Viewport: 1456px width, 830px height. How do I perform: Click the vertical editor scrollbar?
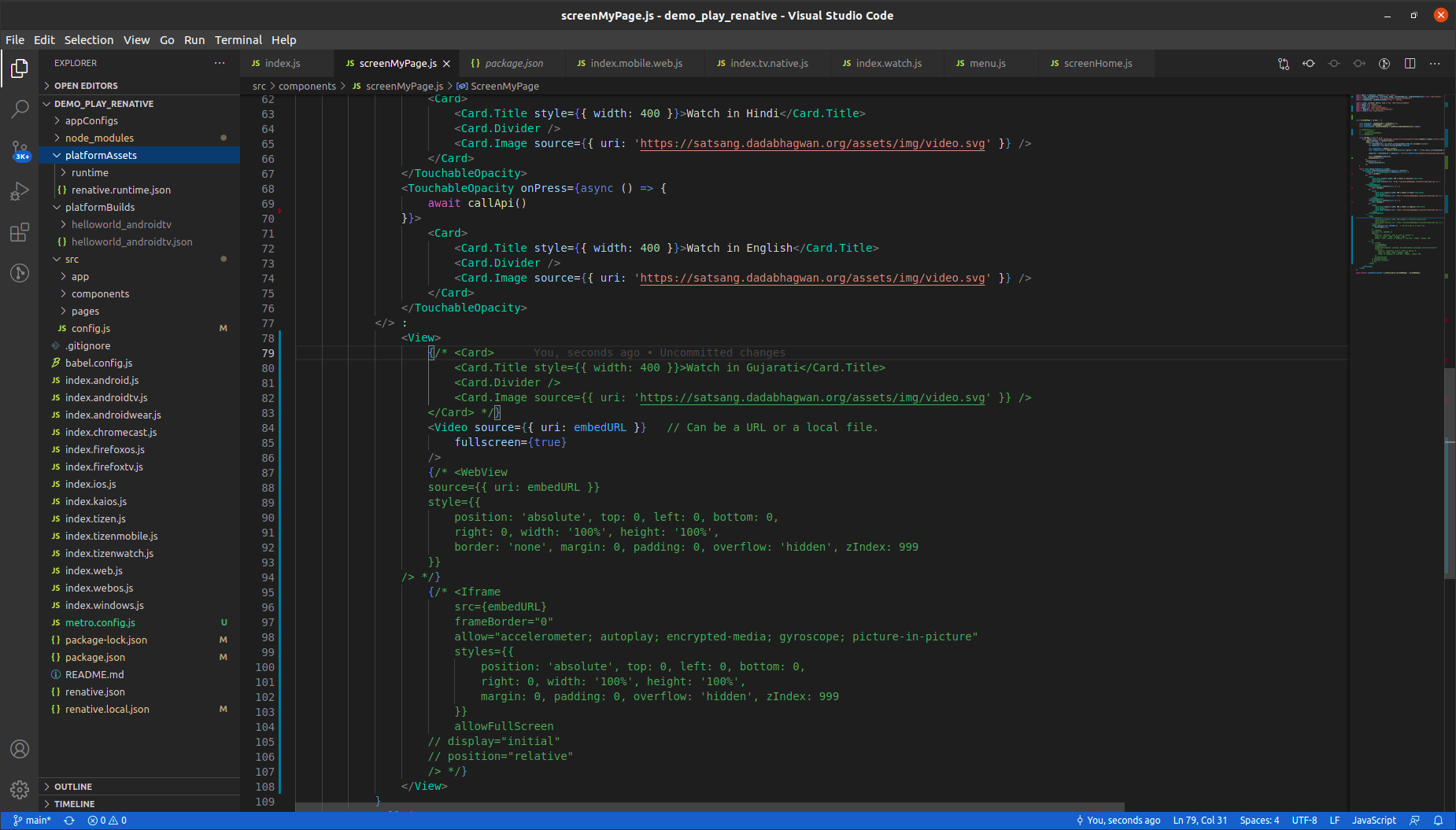click(1450, 472)
